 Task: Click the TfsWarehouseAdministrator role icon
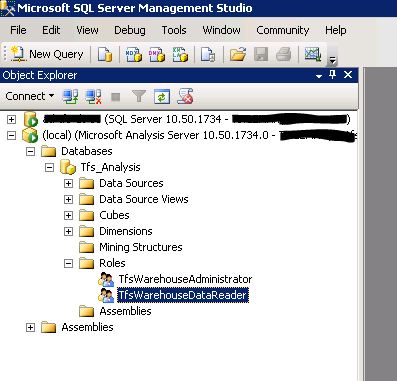(x=106, y=279)
